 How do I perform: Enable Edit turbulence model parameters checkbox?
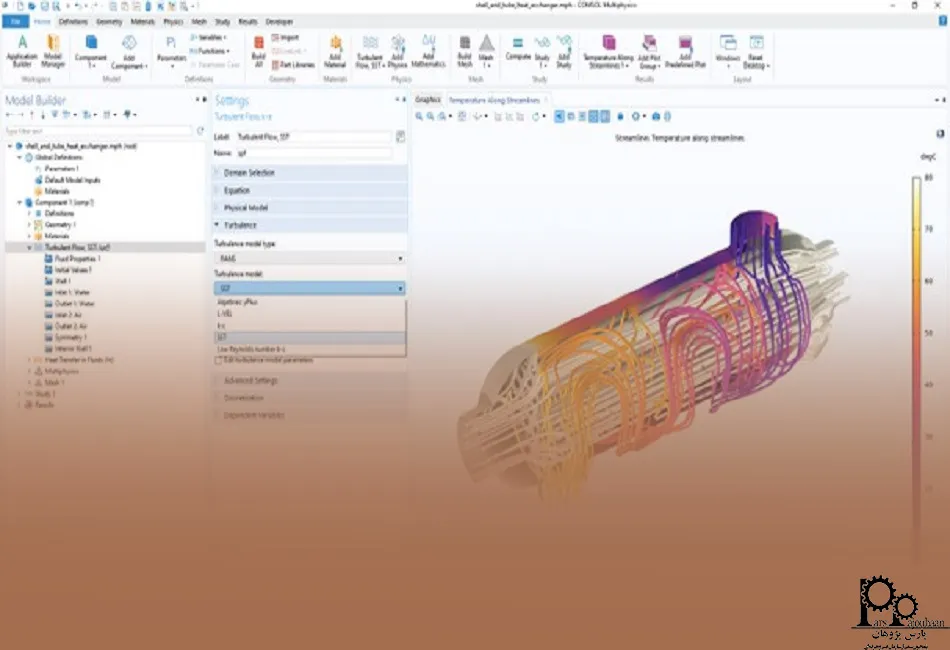click(x=219, y=360)
